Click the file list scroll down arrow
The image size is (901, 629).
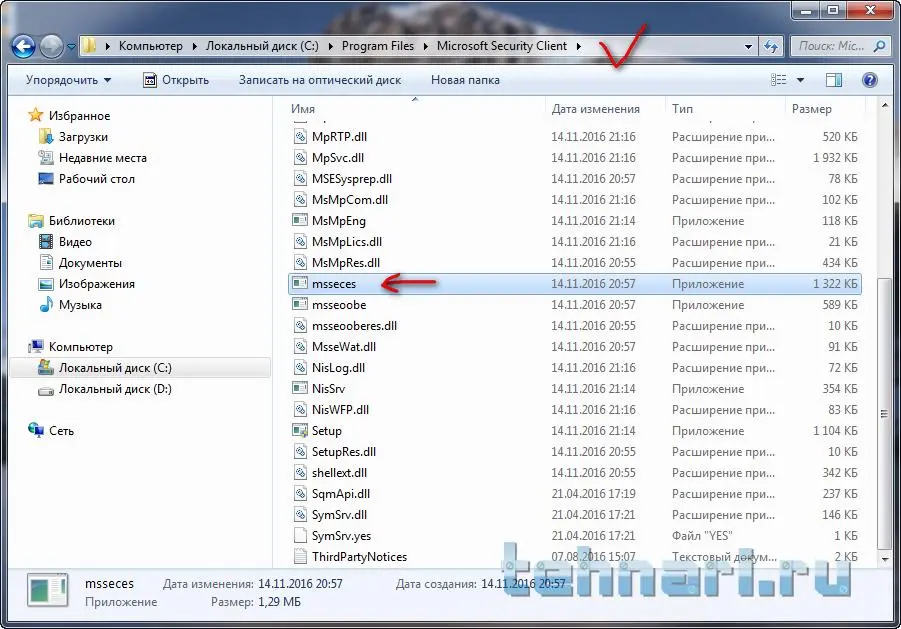[x=884, y=559]
